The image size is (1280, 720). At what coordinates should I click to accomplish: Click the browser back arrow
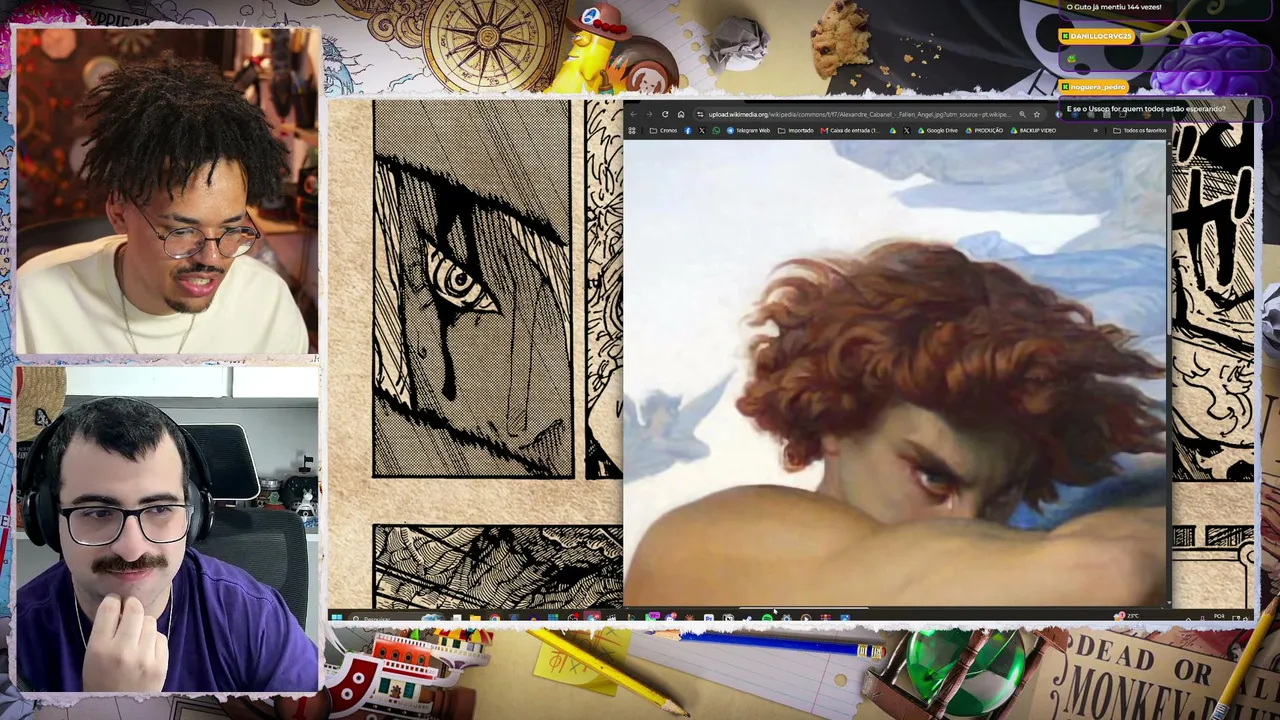pos(633,115)
